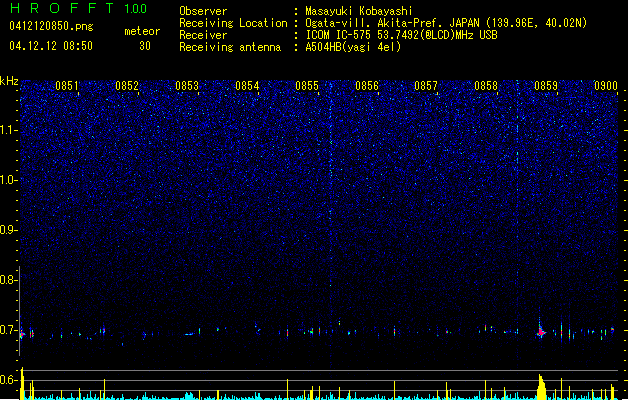Click the 1.0 kHz axis label
The height and width of the screenshot is (400, 629).
pyautogui.click(x=9, y=180)
